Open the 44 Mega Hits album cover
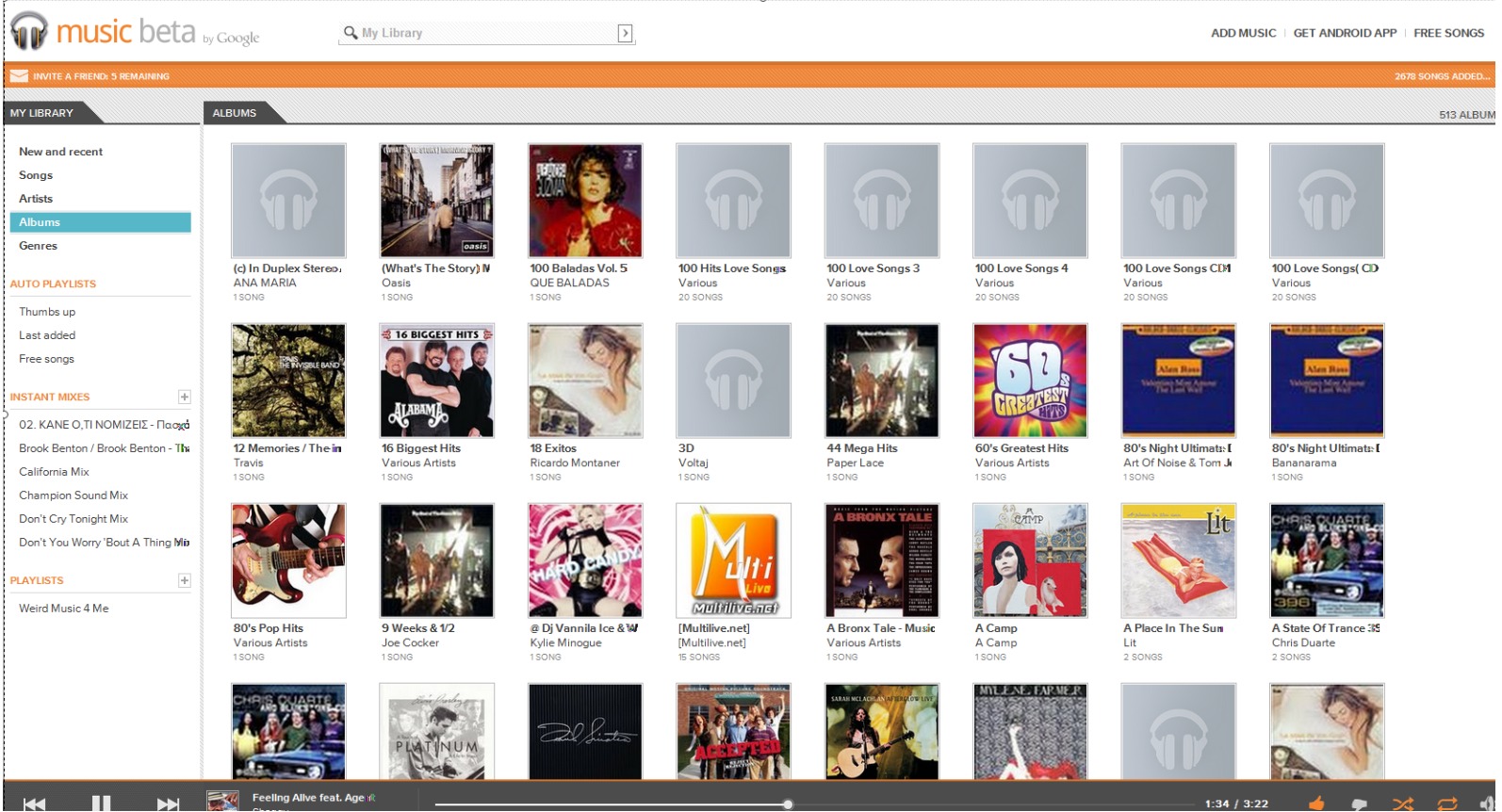 tap(882, 381)
